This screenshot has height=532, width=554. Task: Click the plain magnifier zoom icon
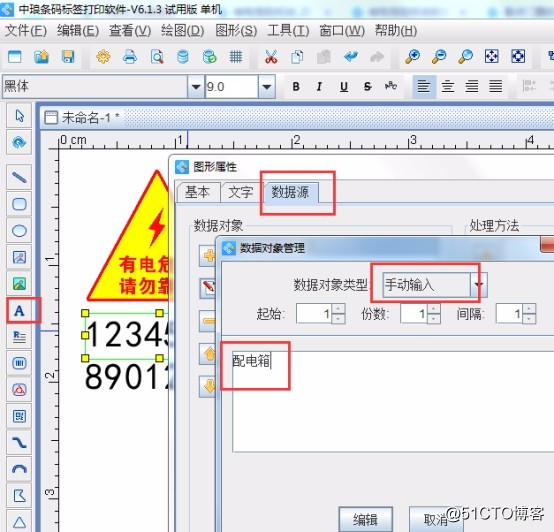[465, 57]
